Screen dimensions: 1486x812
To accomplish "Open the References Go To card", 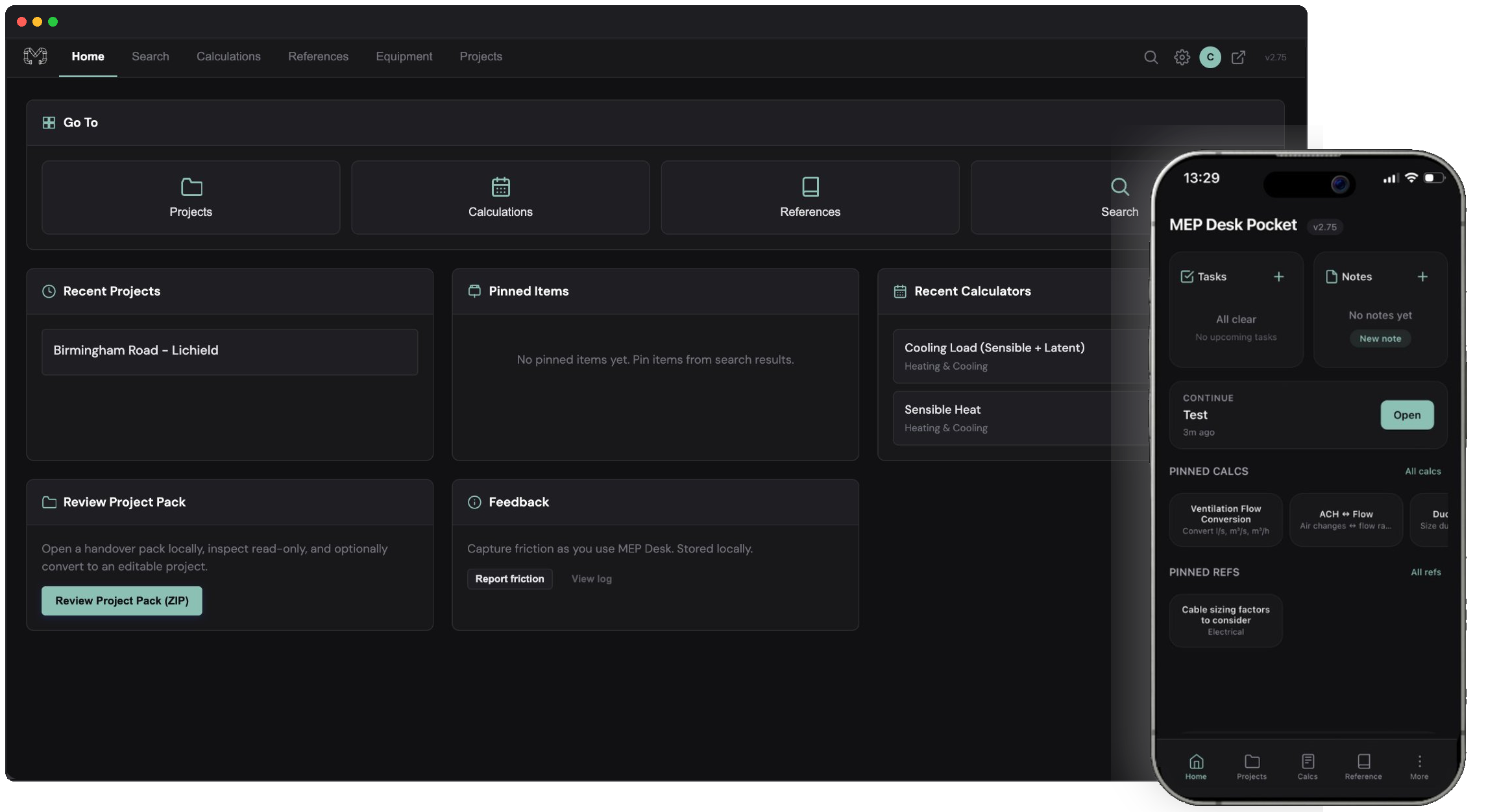I will pos(810,198).
